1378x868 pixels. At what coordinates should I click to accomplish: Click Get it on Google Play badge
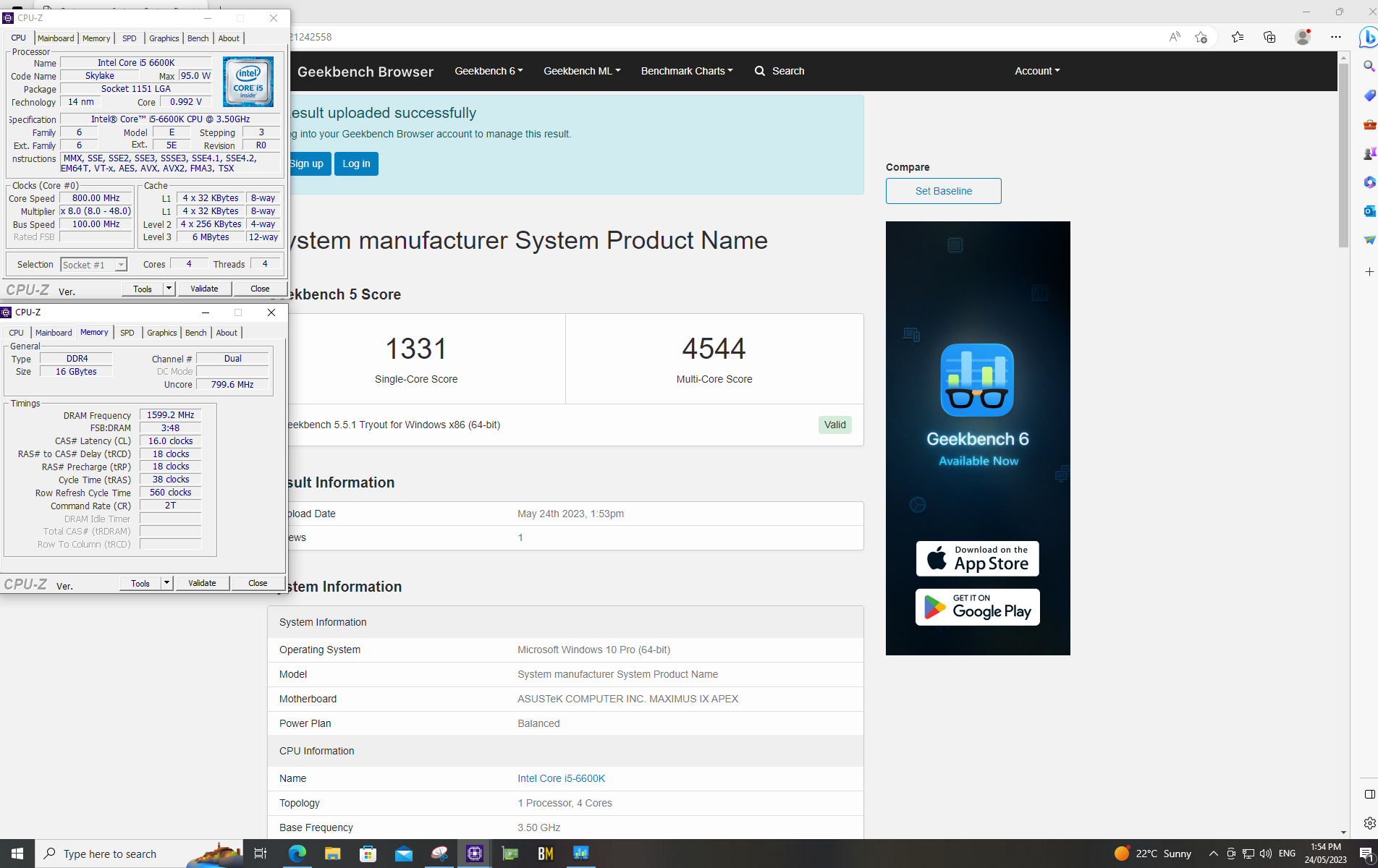pyautogui.click(x=977, y=607)
